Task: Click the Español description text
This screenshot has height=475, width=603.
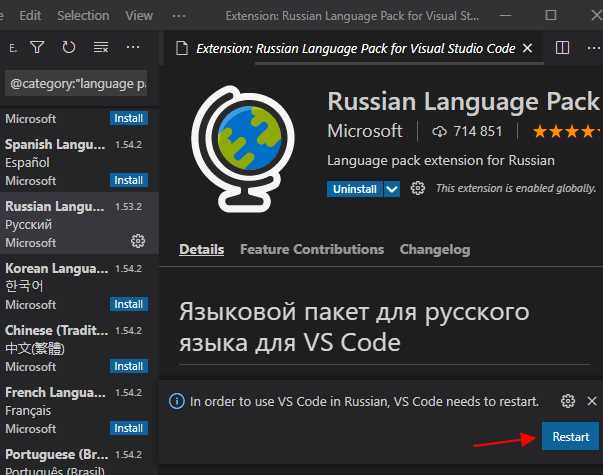Action: [x=27, y=162]
